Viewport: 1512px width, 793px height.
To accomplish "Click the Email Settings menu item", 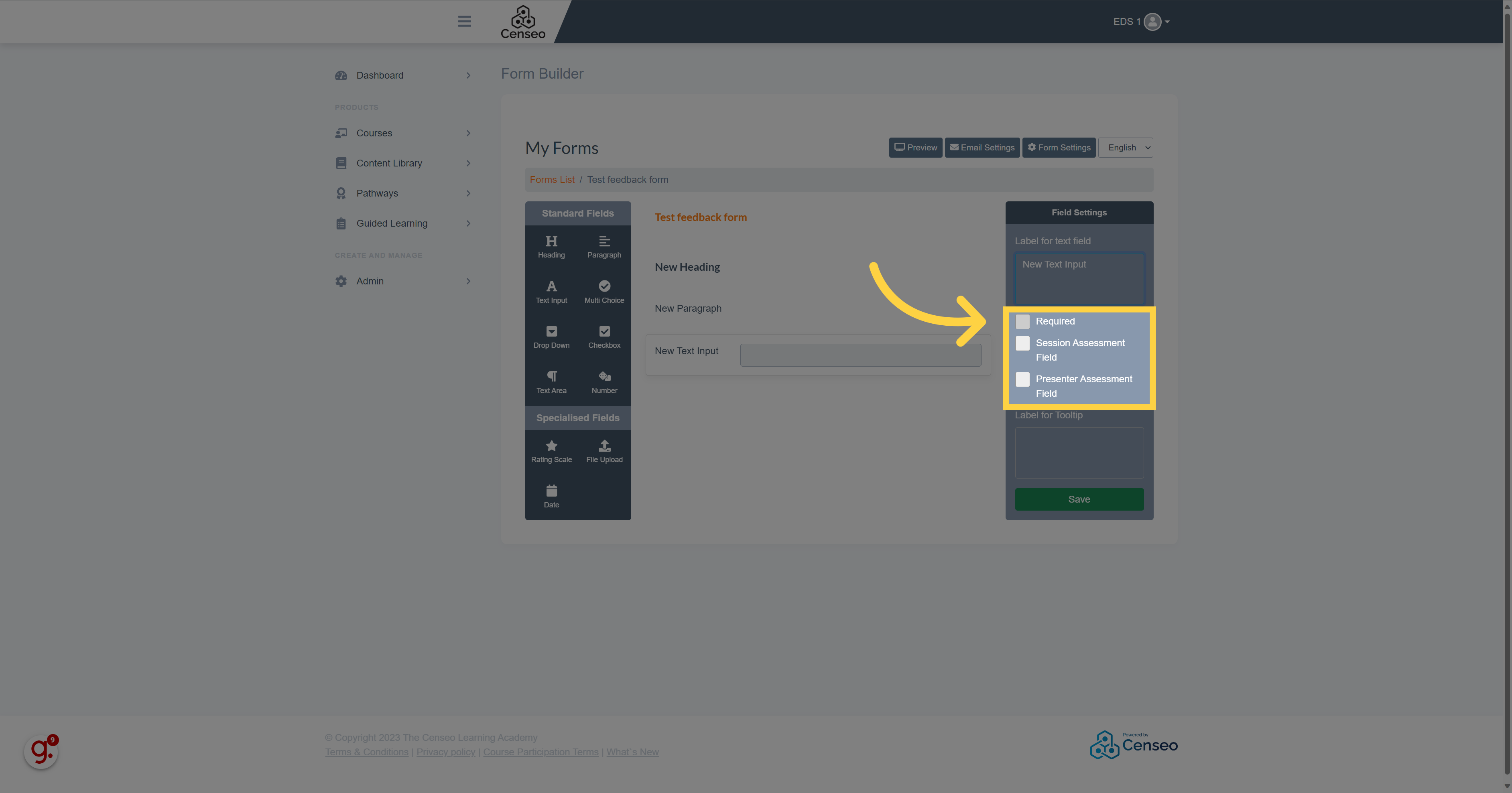I will point(981,147).
